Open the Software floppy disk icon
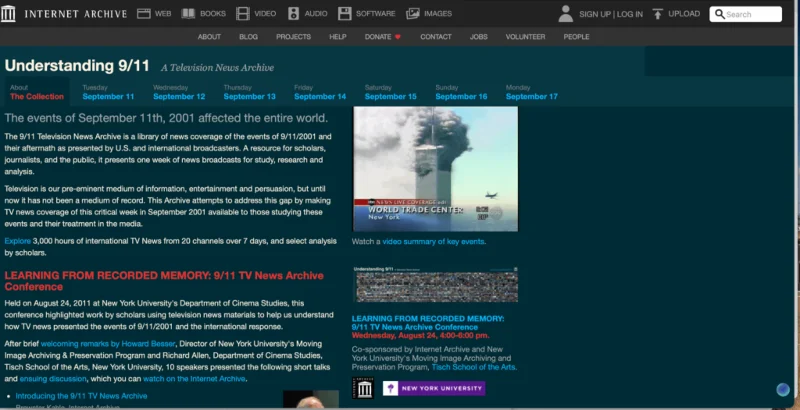 [345, 14]
